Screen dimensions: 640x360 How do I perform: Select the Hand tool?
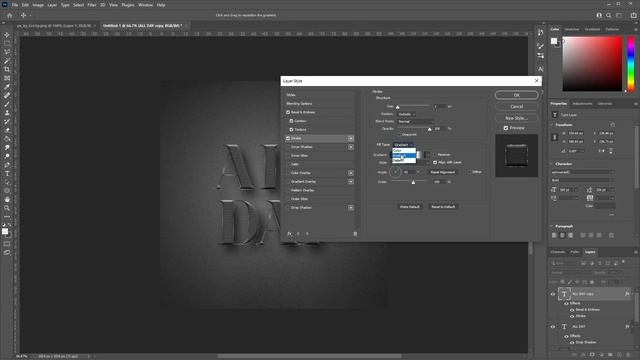coord(7,200)
